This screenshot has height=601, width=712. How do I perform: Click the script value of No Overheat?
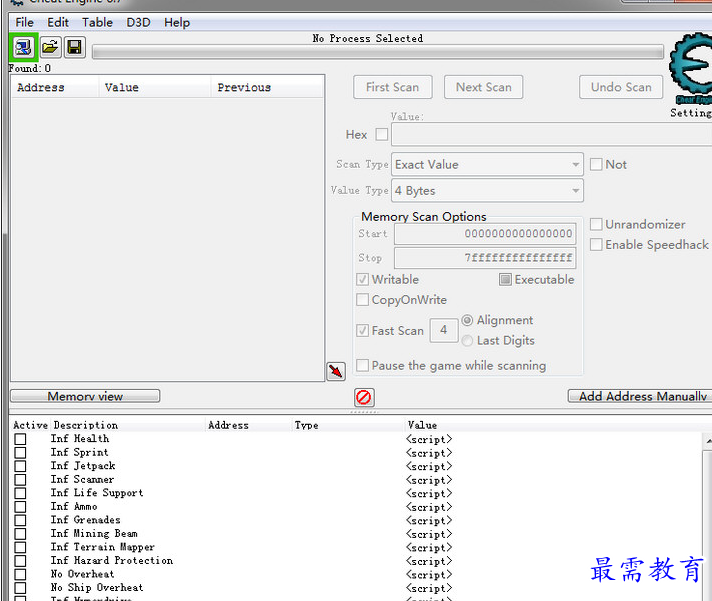(429, 575)
